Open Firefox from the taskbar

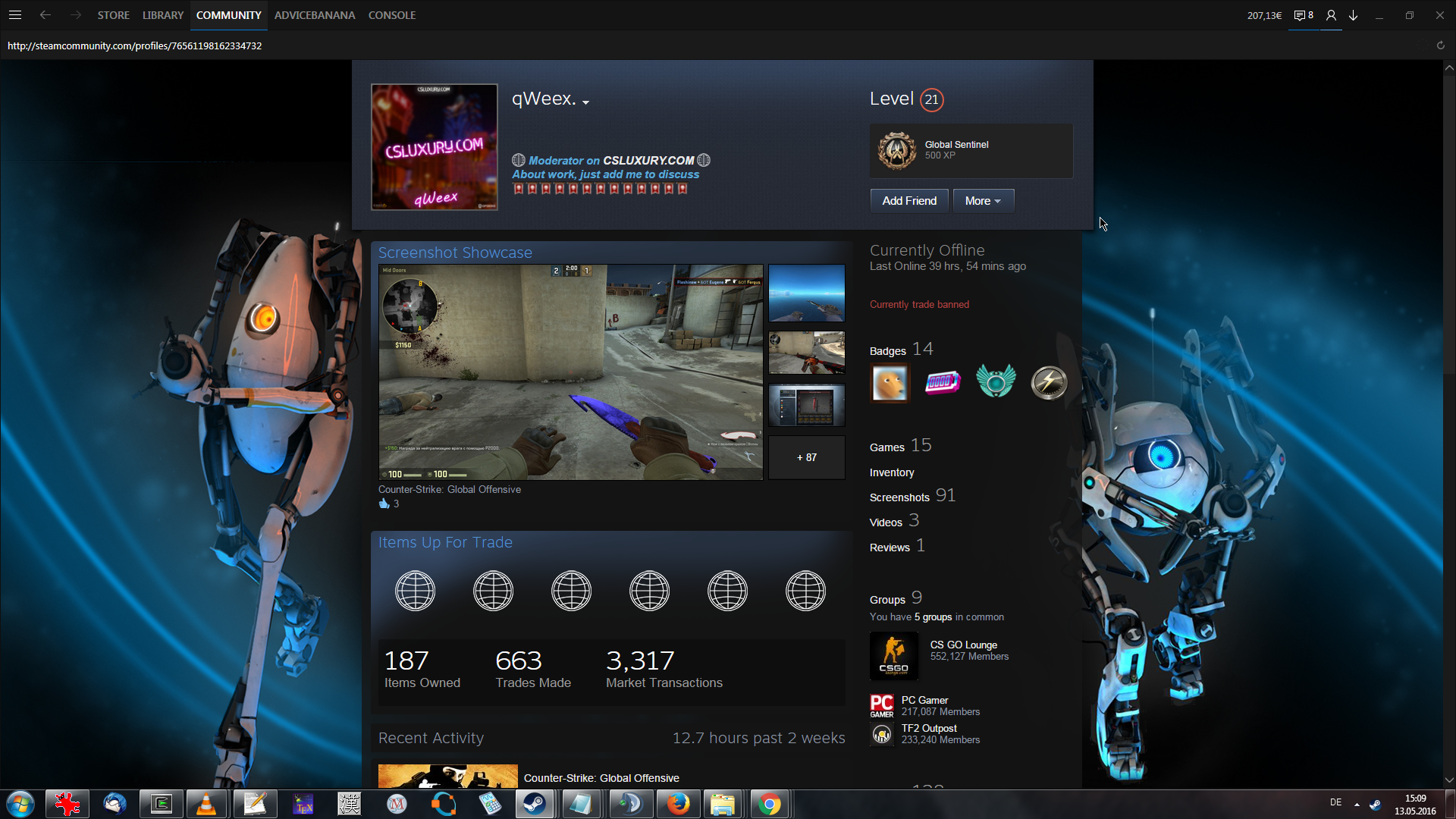[x=678, y=804]
